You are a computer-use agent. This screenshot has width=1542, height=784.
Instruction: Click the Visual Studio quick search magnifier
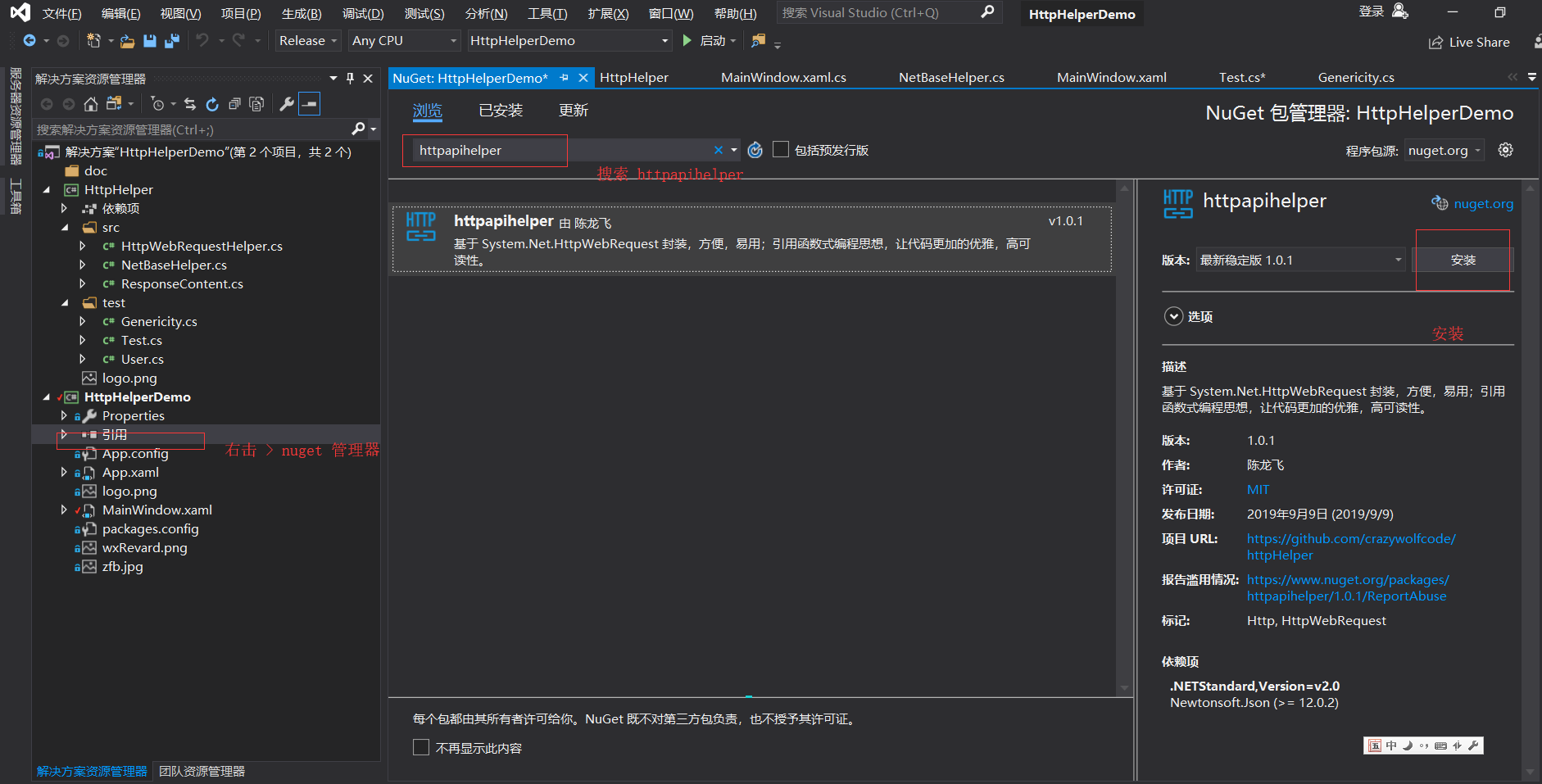tap(987, 11)
